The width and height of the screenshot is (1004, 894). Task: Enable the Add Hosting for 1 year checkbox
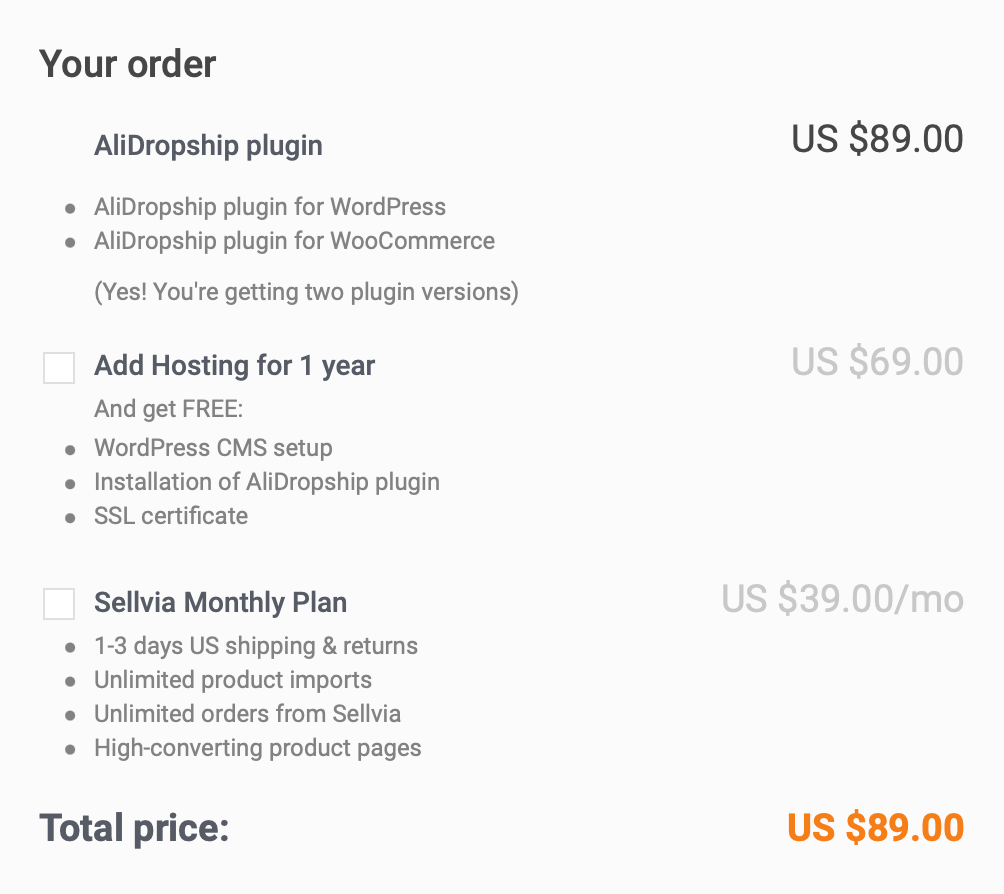pyautogui.click(x=58, y=367)
